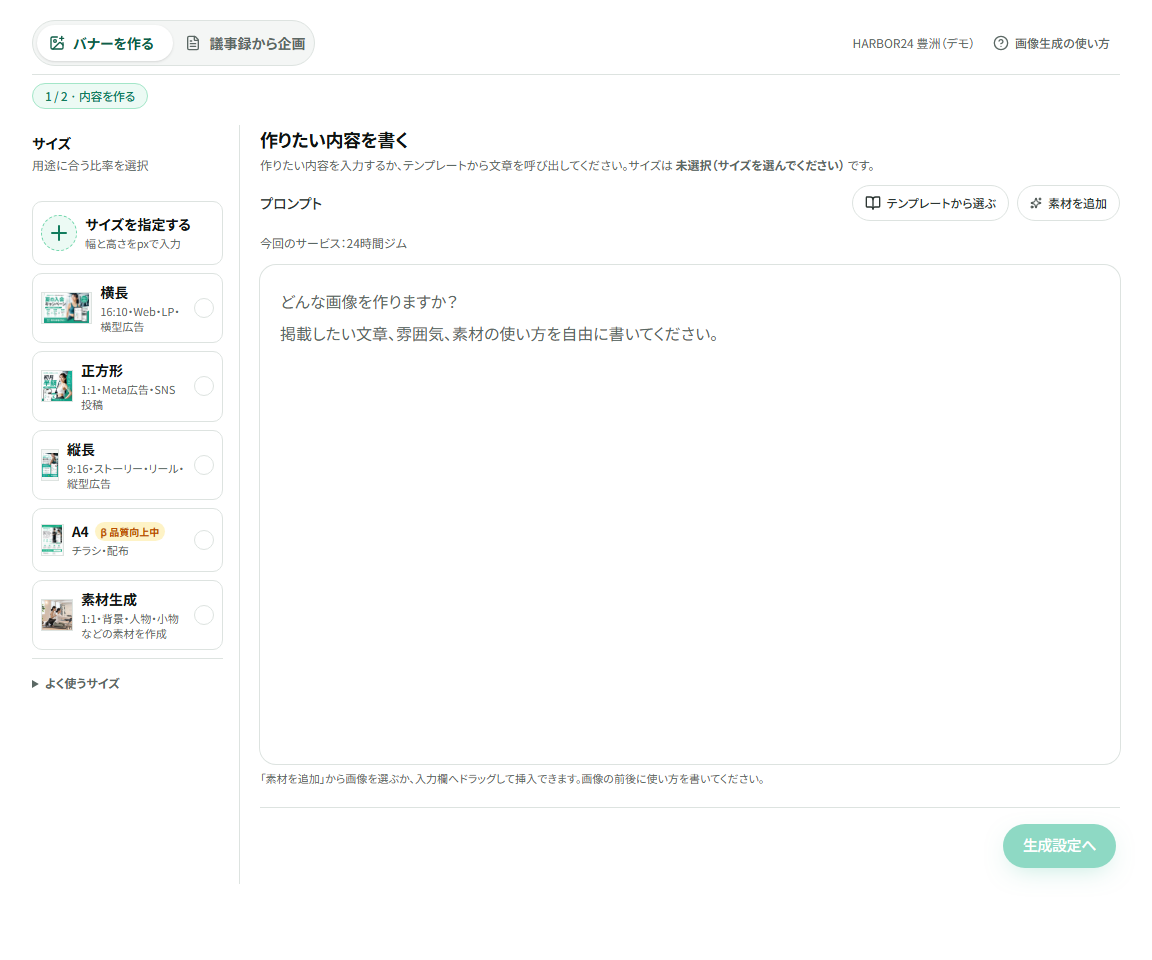Click the 1/2・内容を作る step badge
This screenshot has width=1152, height=960.
[90, 96]
